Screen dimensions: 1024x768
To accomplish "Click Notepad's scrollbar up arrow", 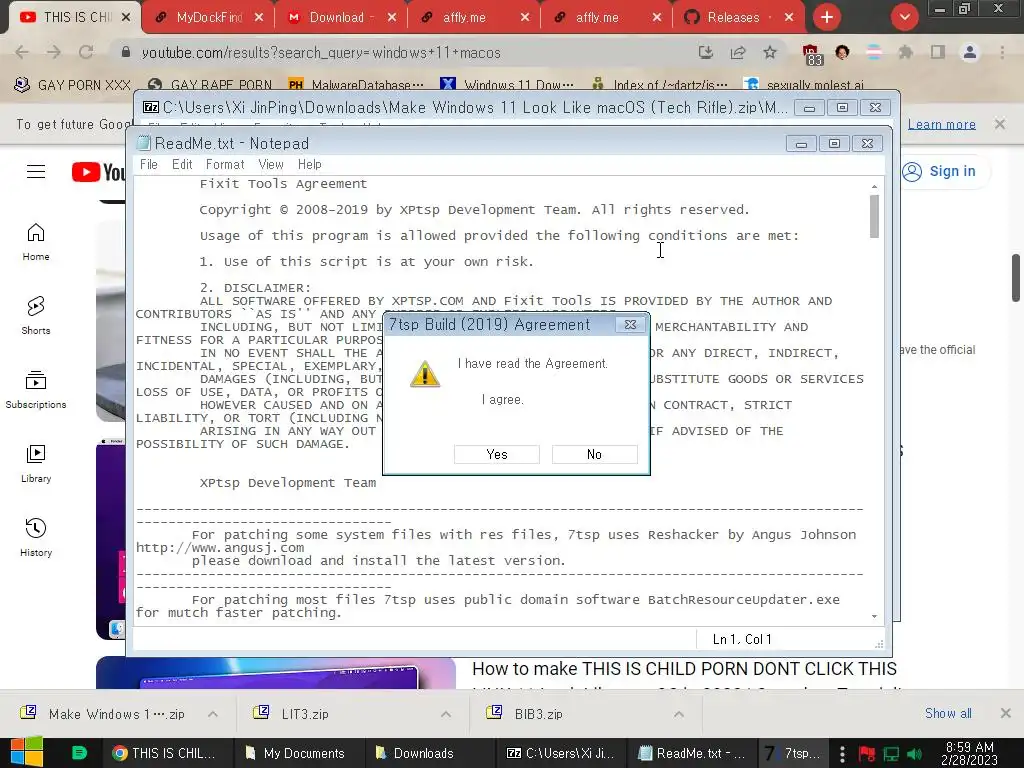I will click(x=874, y=187).
